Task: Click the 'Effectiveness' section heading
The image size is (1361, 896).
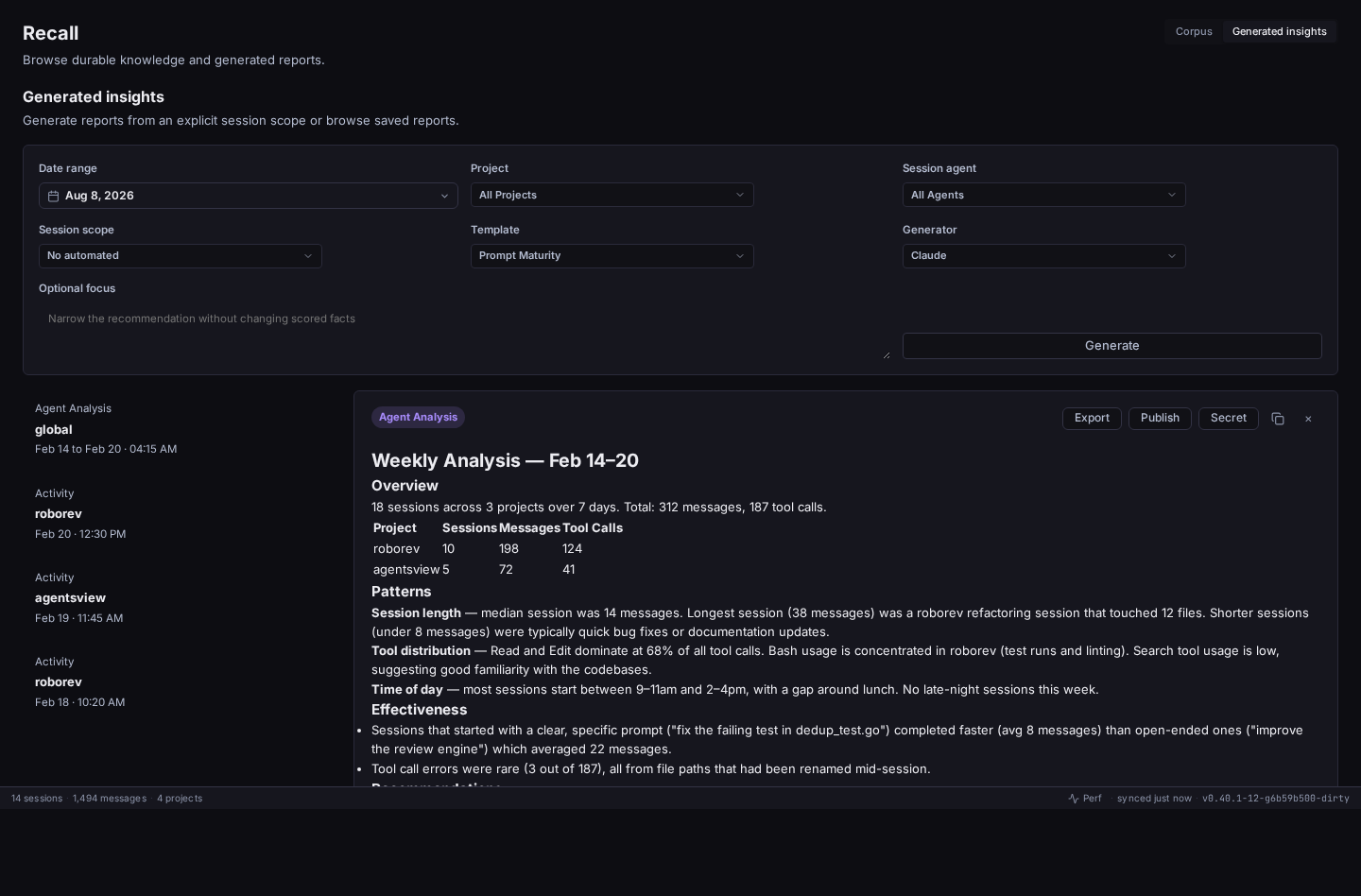Action: point(419,710)
